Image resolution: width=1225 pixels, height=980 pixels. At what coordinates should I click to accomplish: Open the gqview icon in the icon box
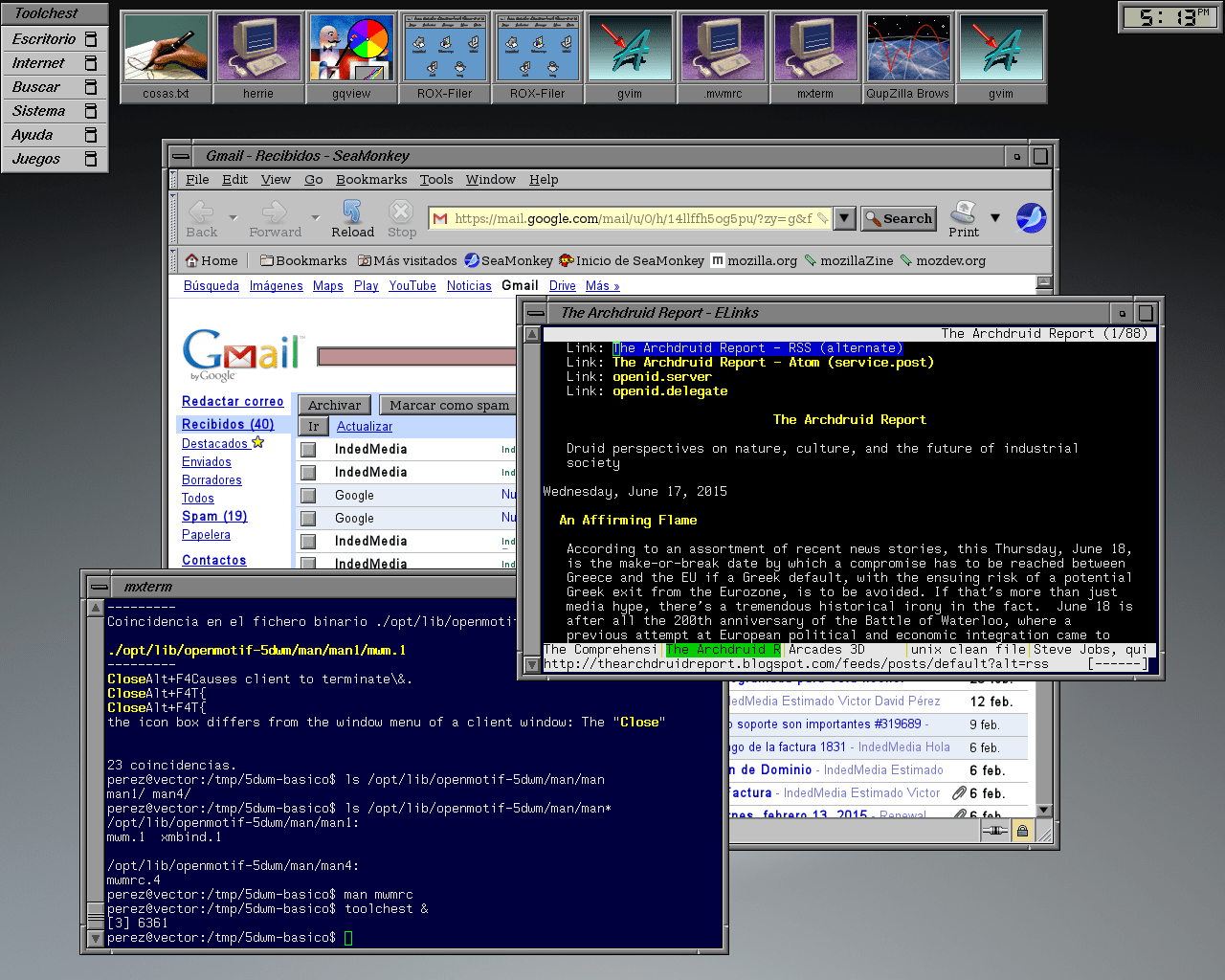tap(351, 56)
